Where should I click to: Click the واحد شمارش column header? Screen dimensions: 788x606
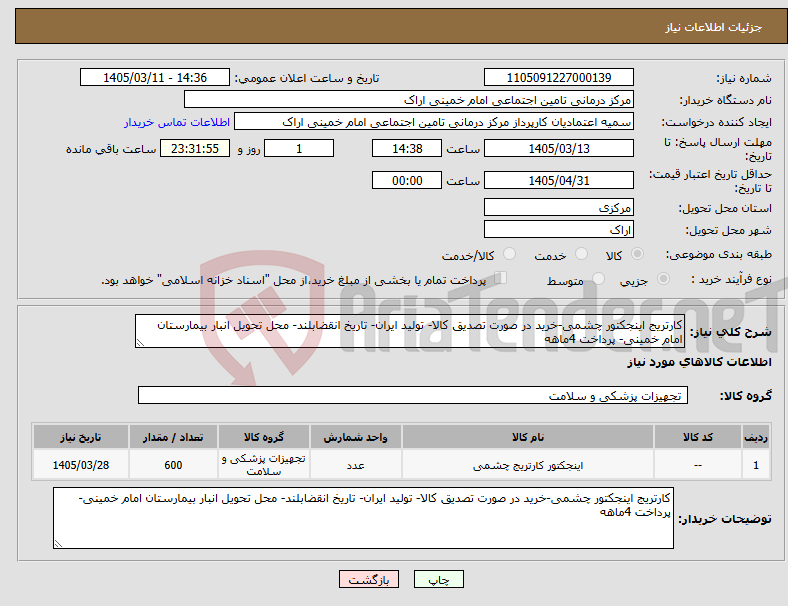click(x=356, y=437)
